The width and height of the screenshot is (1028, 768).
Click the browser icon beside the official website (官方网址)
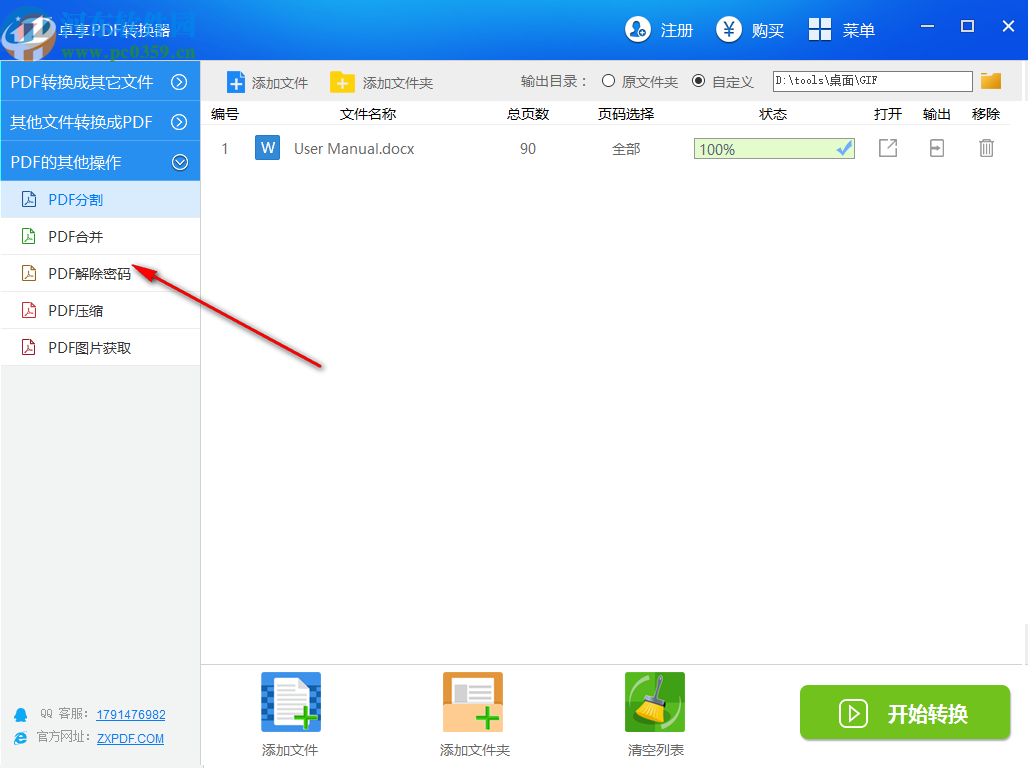point(21,738)
